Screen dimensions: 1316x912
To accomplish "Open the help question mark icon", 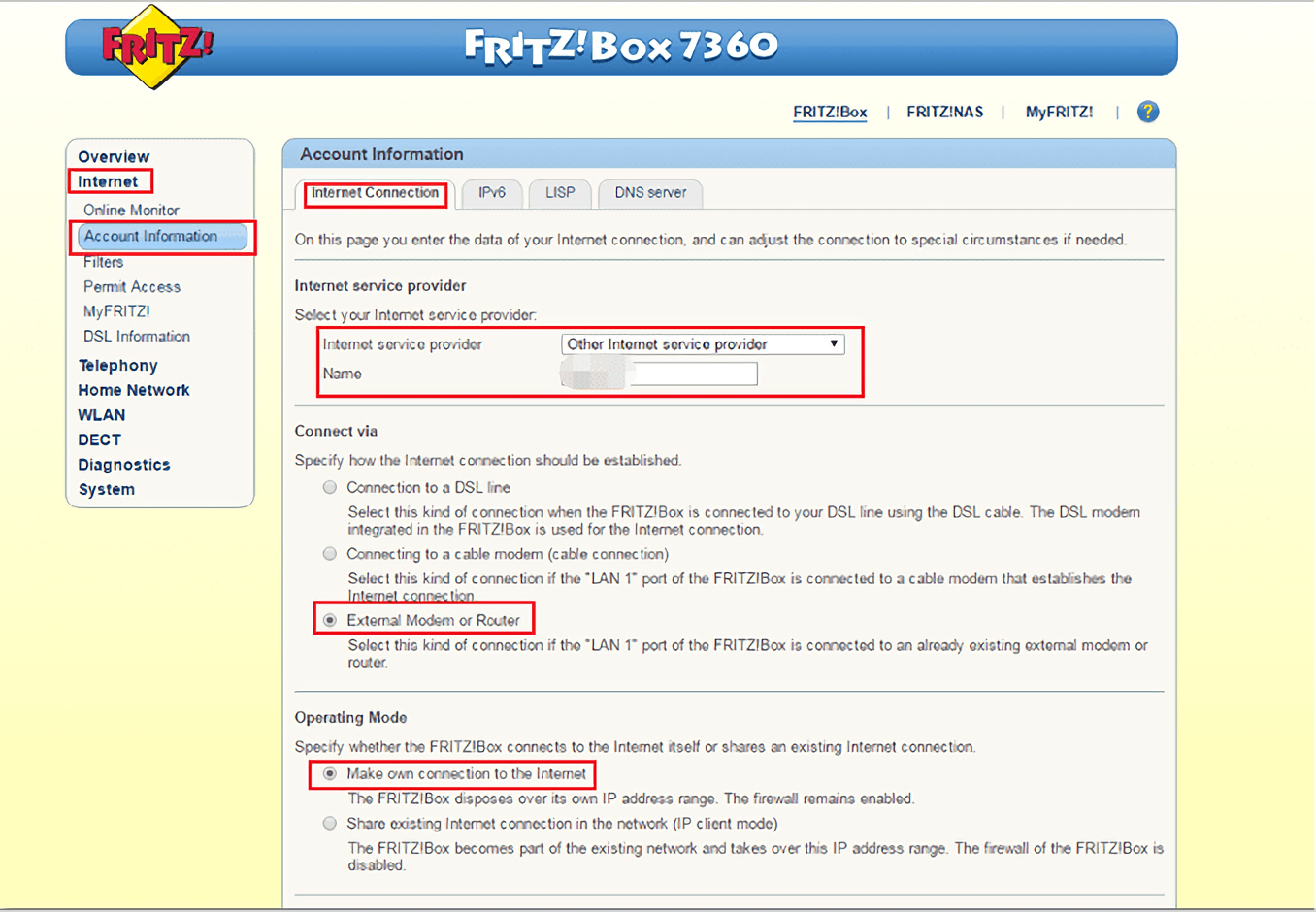I will [x=1147, y=112].
